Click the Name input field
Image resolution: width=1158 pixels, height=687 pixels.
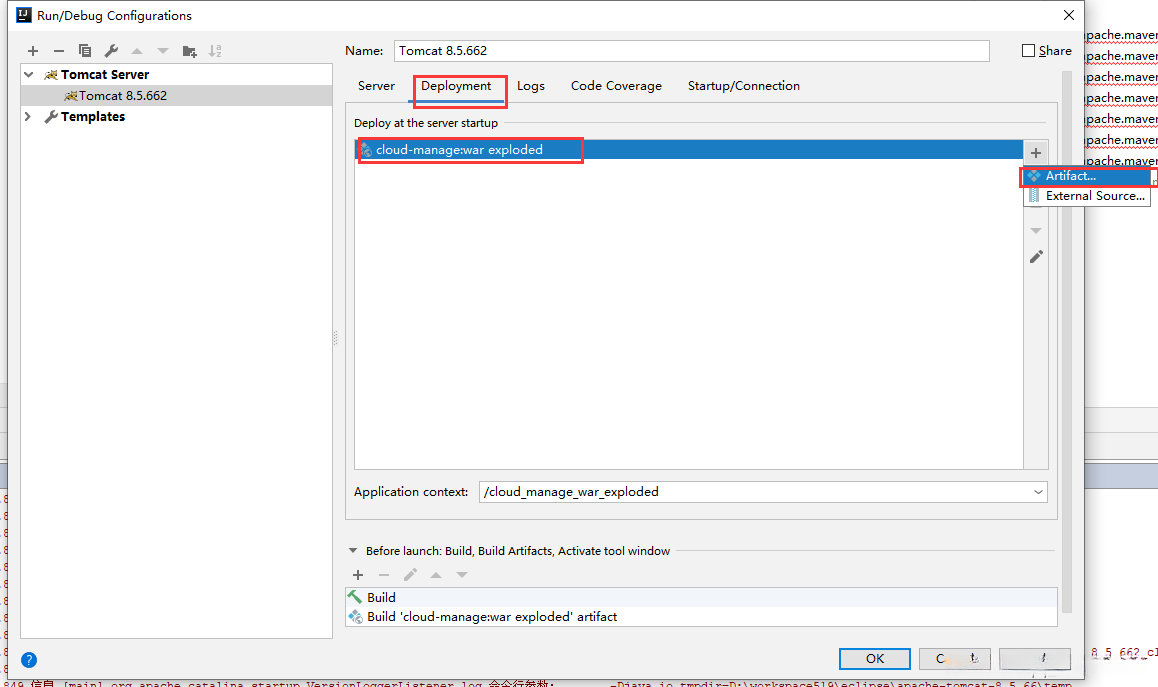691,51
